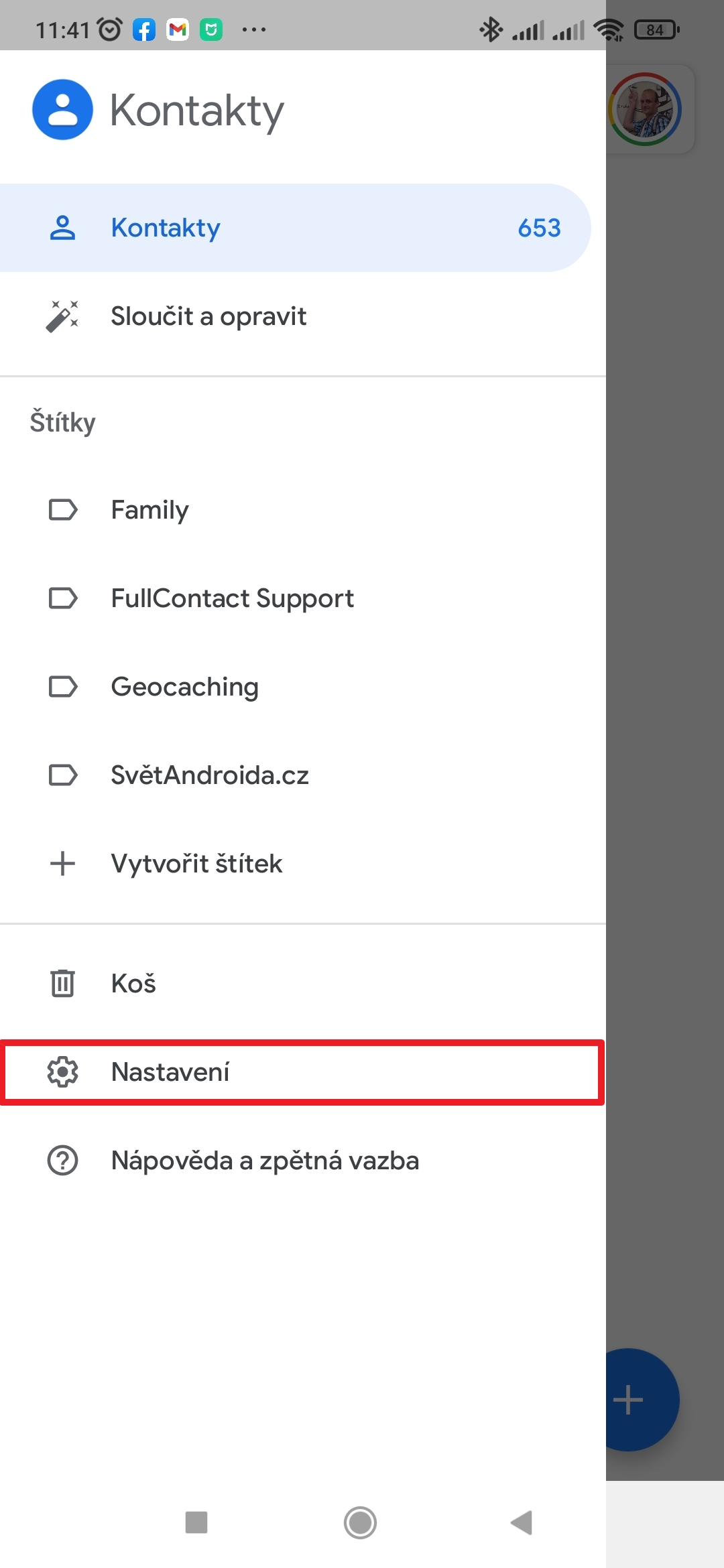Tap the Kontakty person outline icon

(x=62, y=228)
